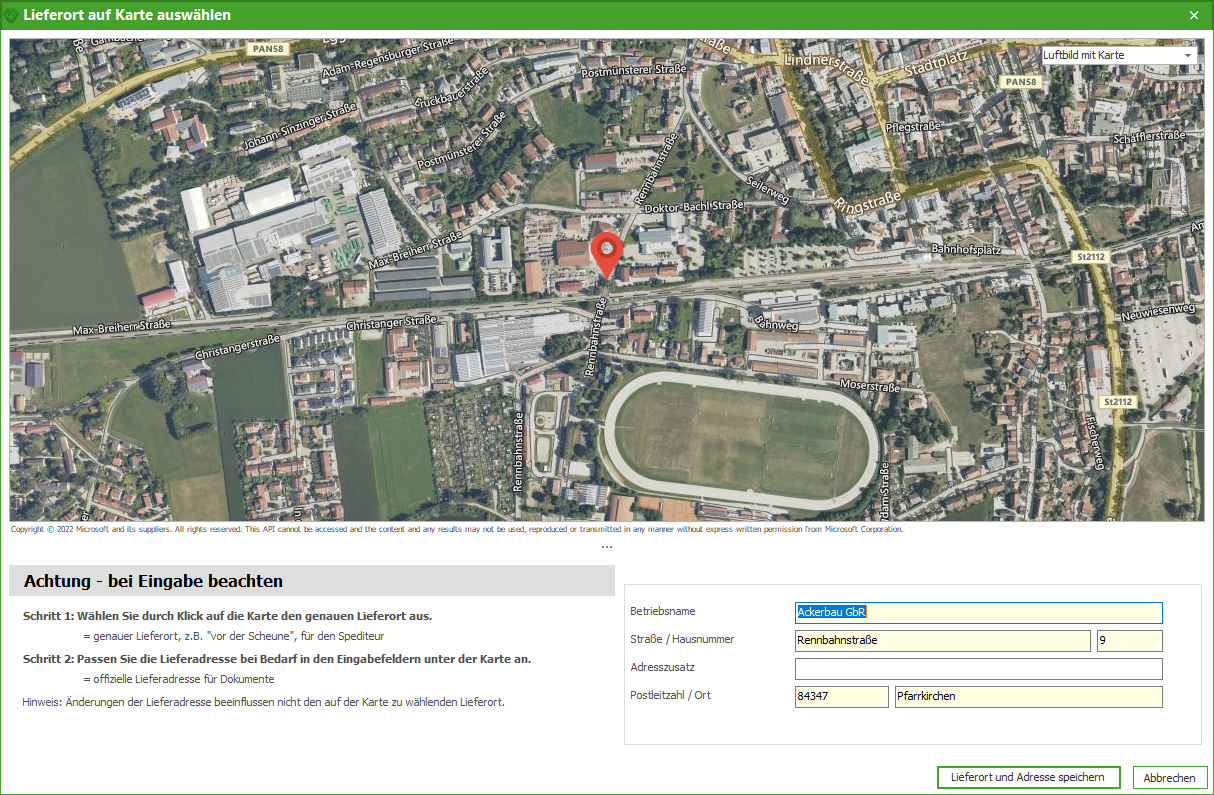Click the Ort field showing "Pfarrkirchen"
Viewport: 1214px width, 795px height.
click(1028, 696)
